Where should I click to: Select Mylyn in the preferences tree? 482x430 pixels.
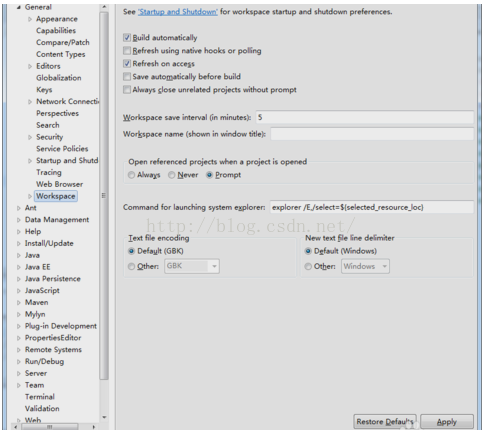35,314
